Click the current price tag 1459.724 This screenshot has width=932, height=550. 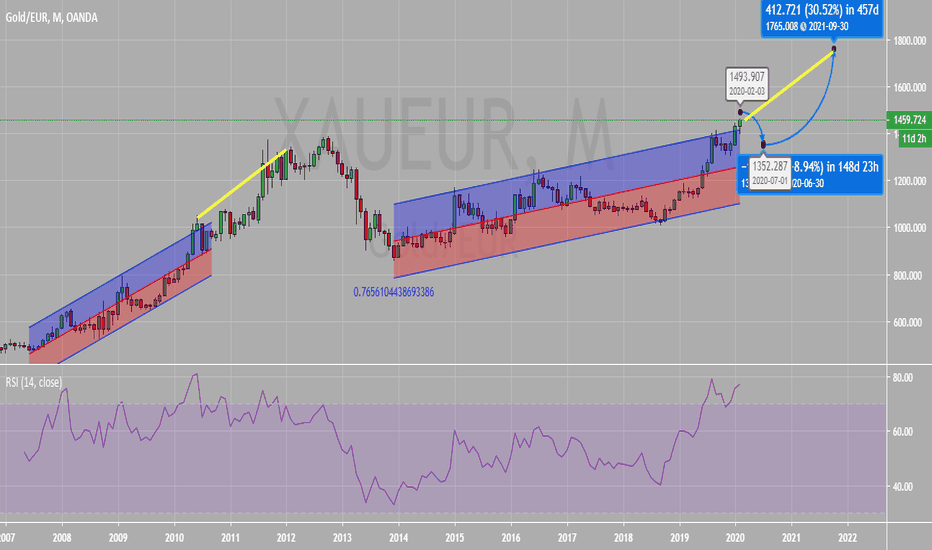tap(909, 120)
